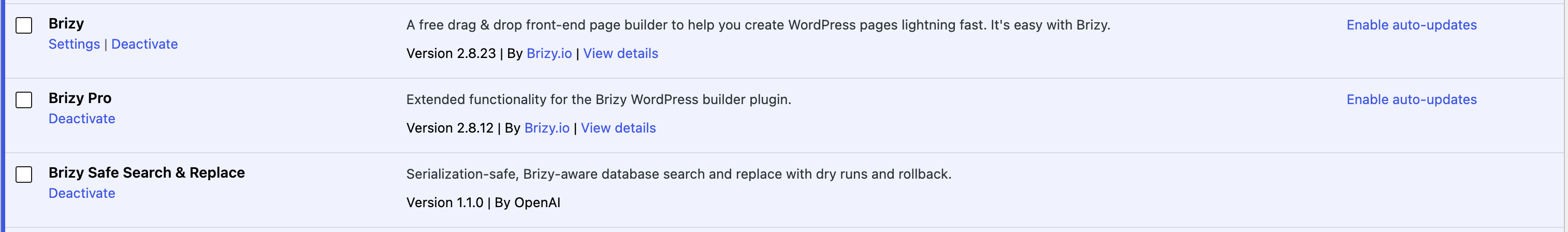The image size is (1568, 232).
Task: Check the Brizy Safe Search & Replace checkbox
Action: click(x=24, y=175)
